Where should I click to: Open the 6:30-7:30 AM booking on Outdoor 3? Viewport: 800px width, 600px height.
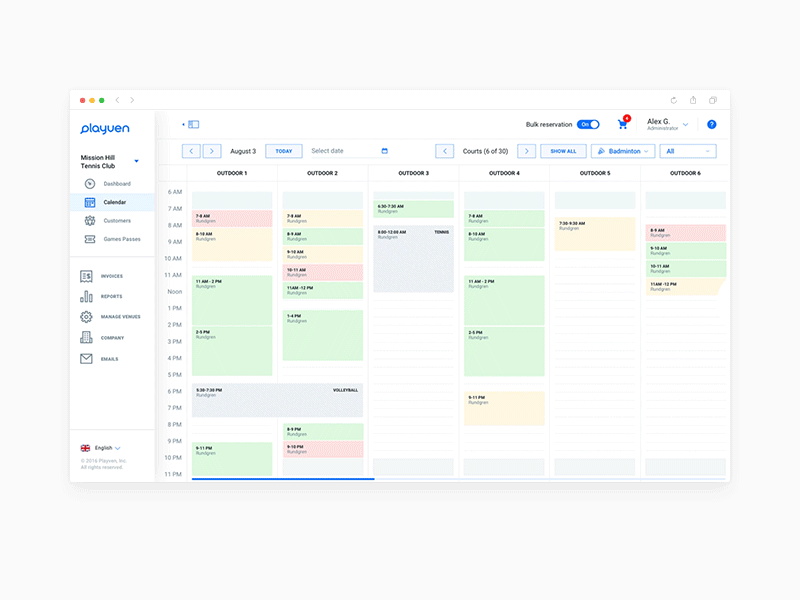tap(413, 209)
